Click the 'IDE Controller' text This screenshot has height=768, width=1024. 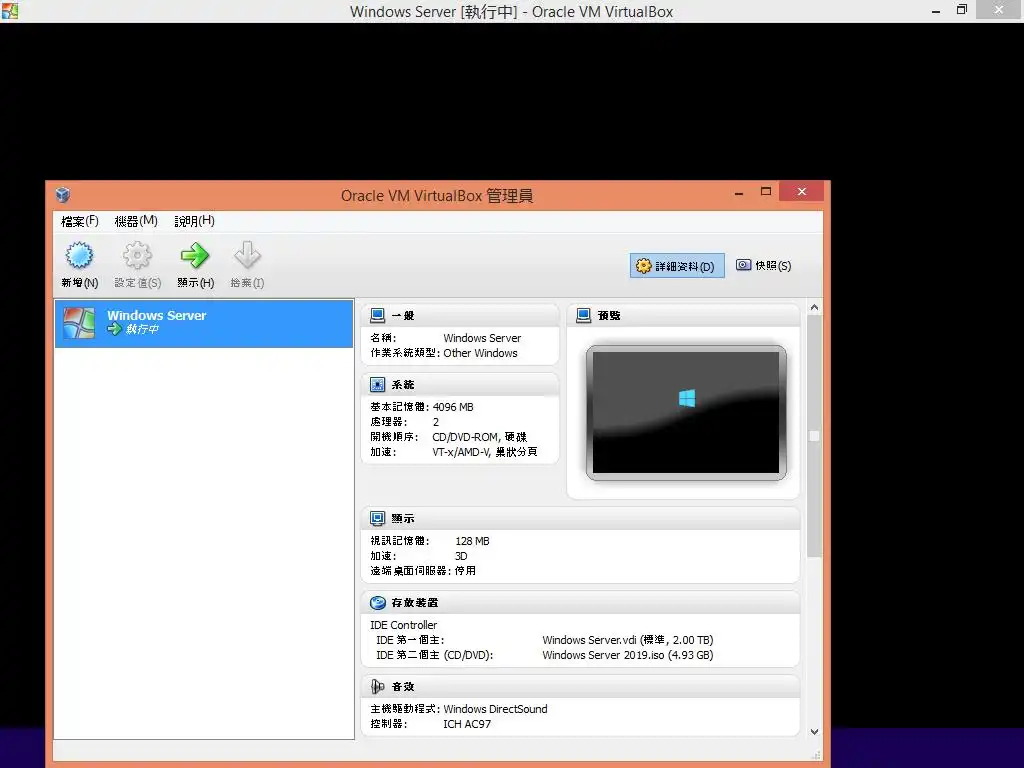404,625
